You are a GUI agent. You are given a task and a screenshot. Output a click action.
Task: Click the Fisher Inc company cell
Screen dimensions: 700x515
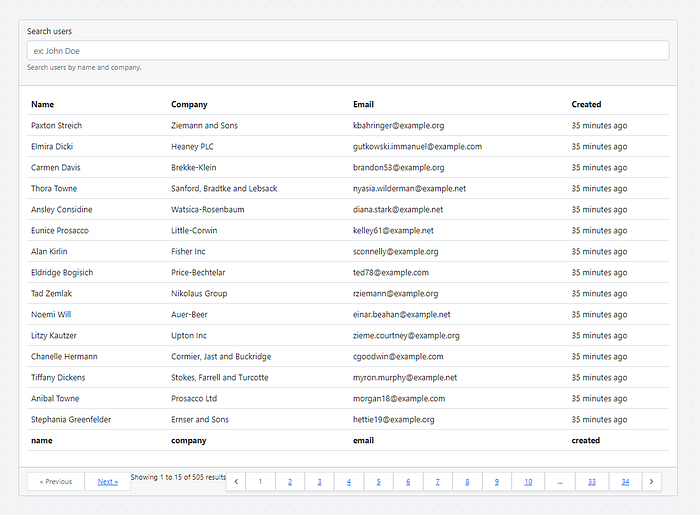click(x=188, y=251)
